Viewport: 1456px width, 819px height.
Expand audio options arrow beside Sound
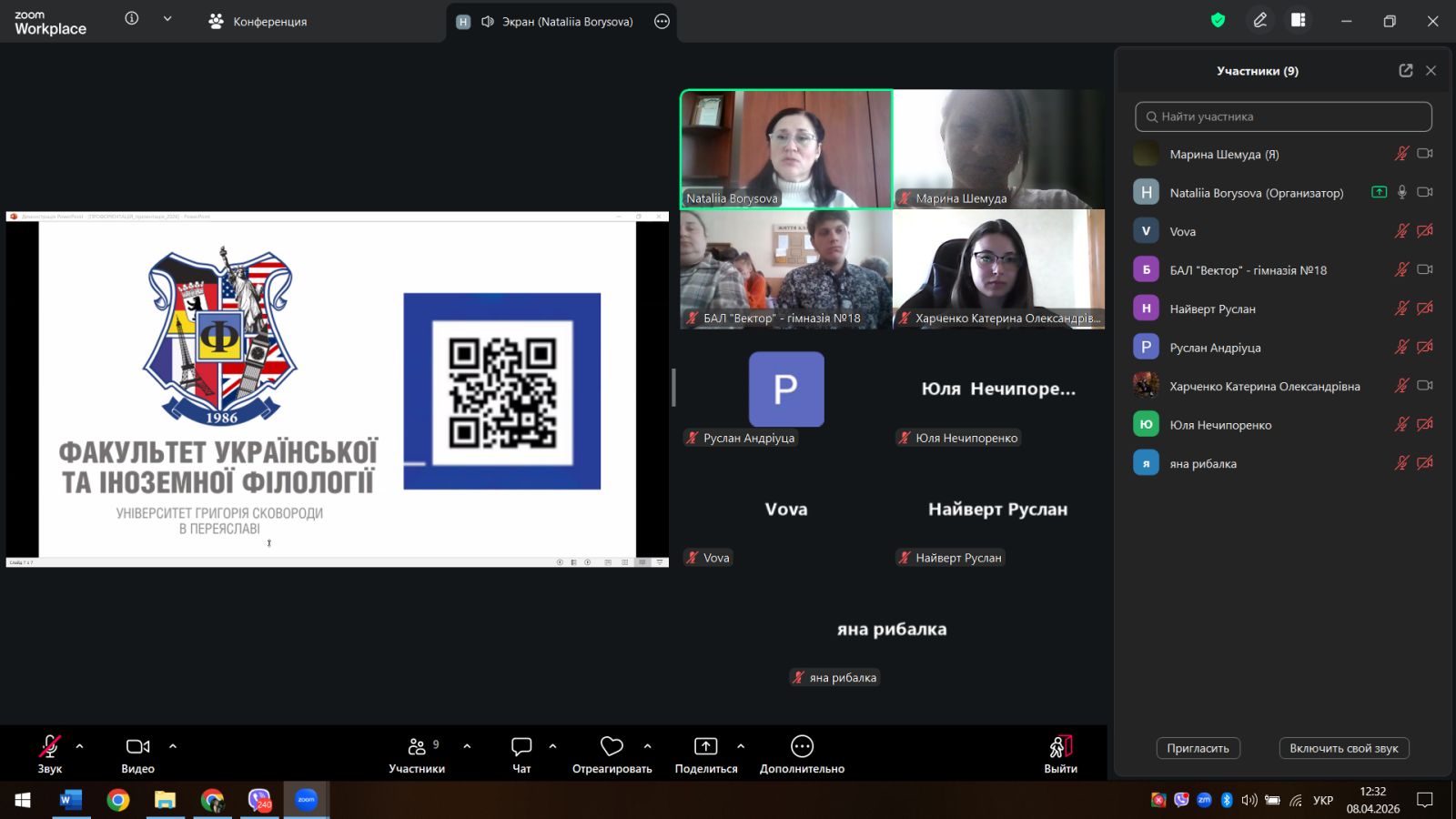click(80, 746)
